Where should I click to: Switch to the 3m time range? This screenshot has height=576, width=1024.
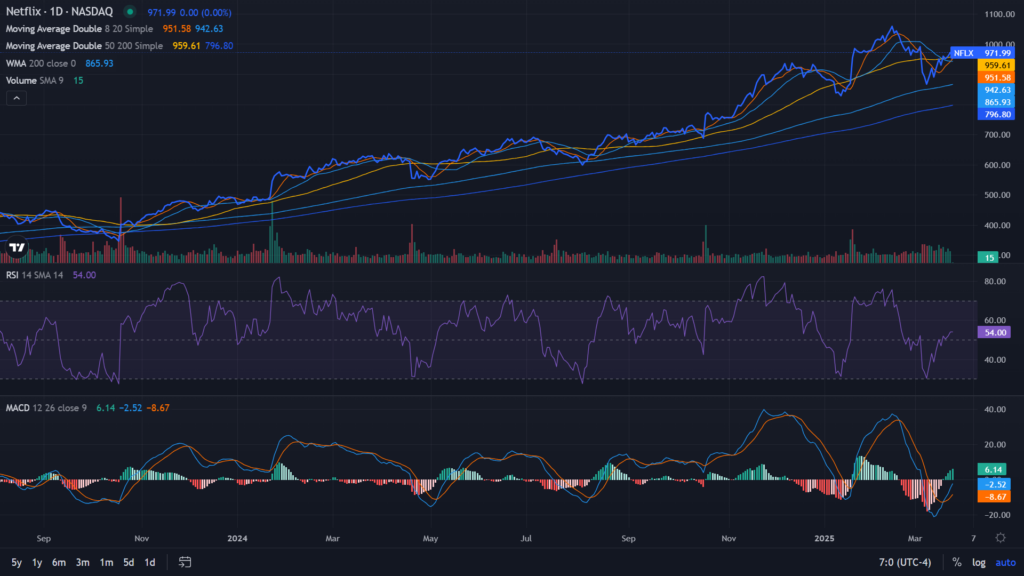coord(83,562)
